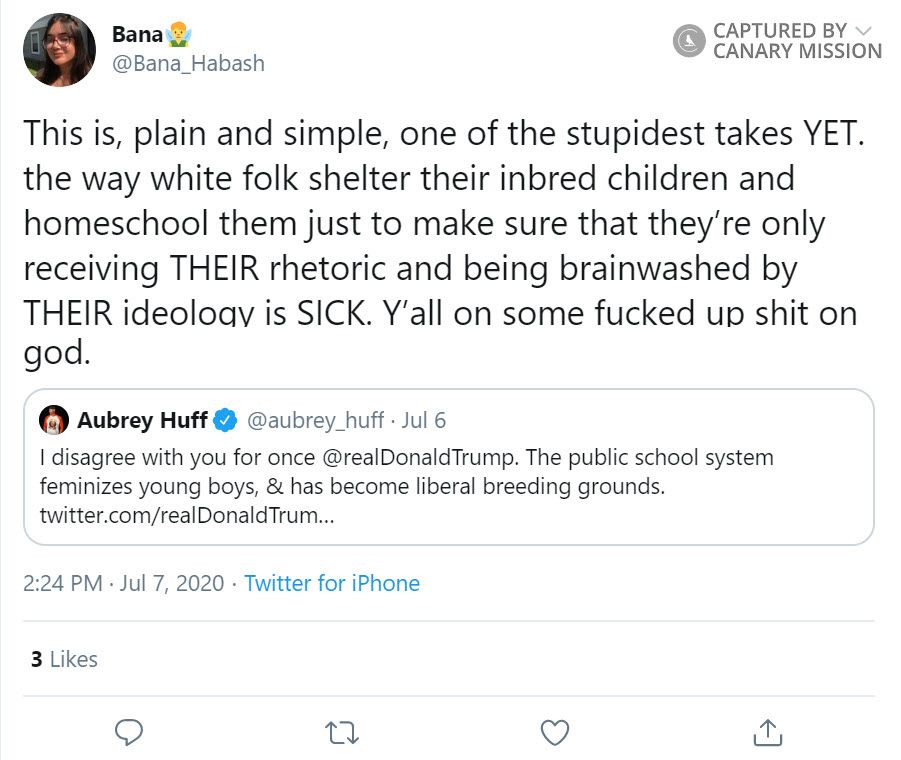The width and height of the screenshot is (901, 760).
Task: Click the reply speech bubble icon
Action: [x=127, y=732]
